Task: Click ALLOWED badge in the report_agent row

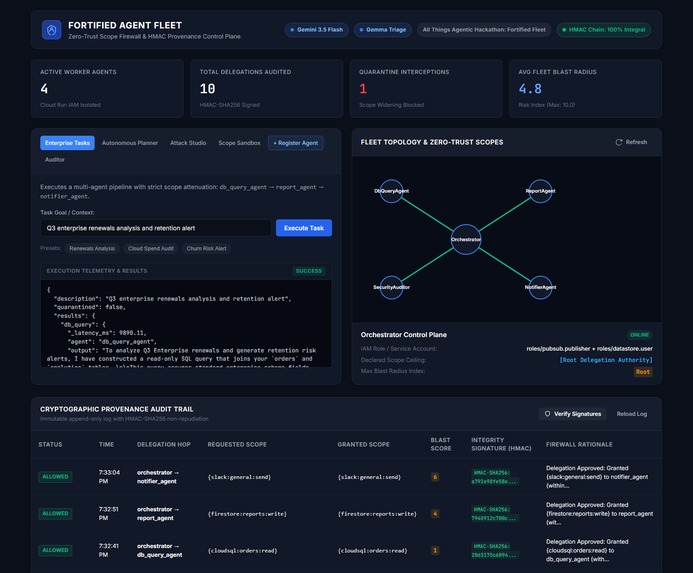Action: pyautogui.click(x=55, y=513)
